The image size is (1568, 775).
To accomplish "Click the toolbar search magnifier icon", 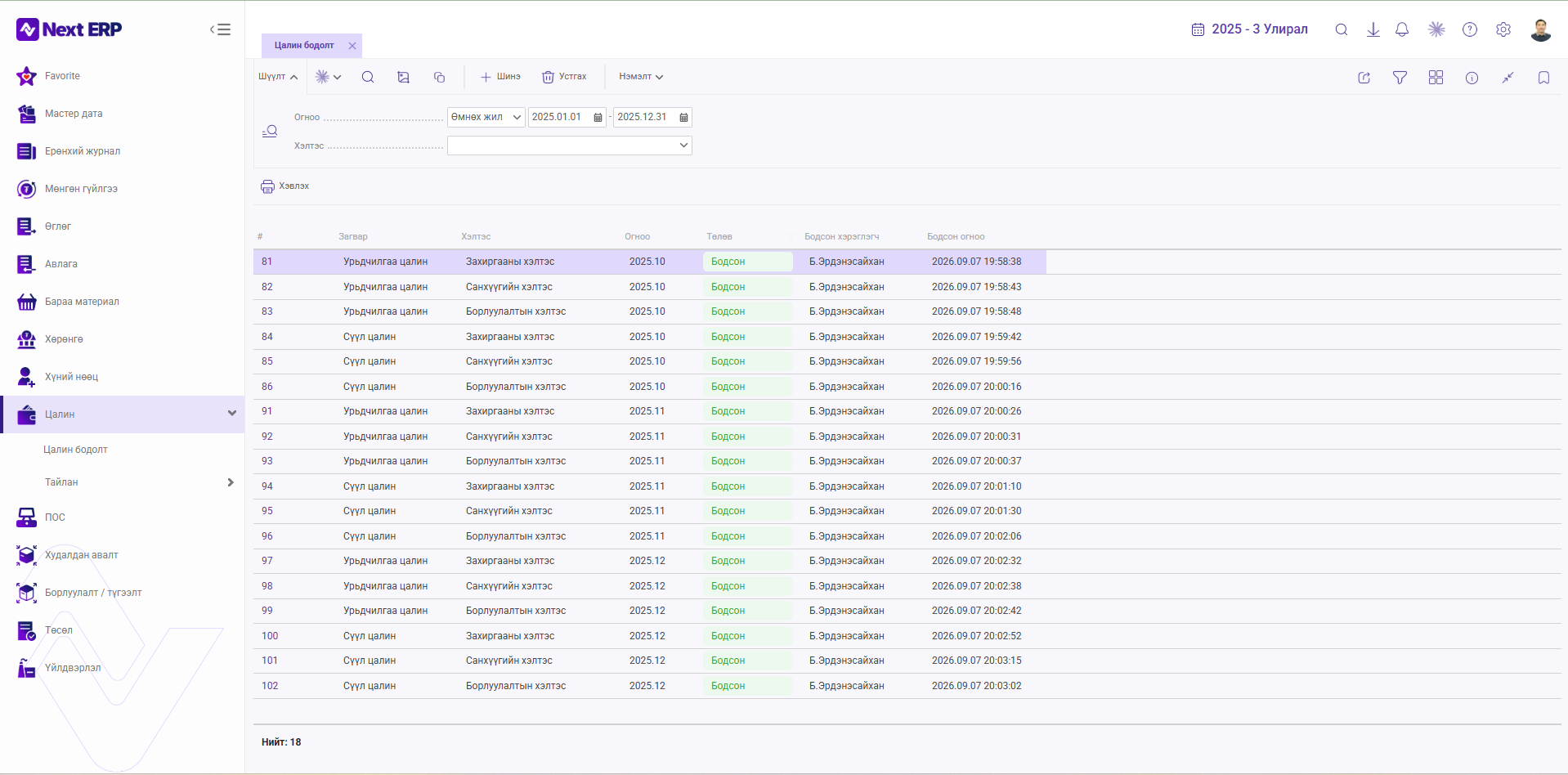I will 368,77.
